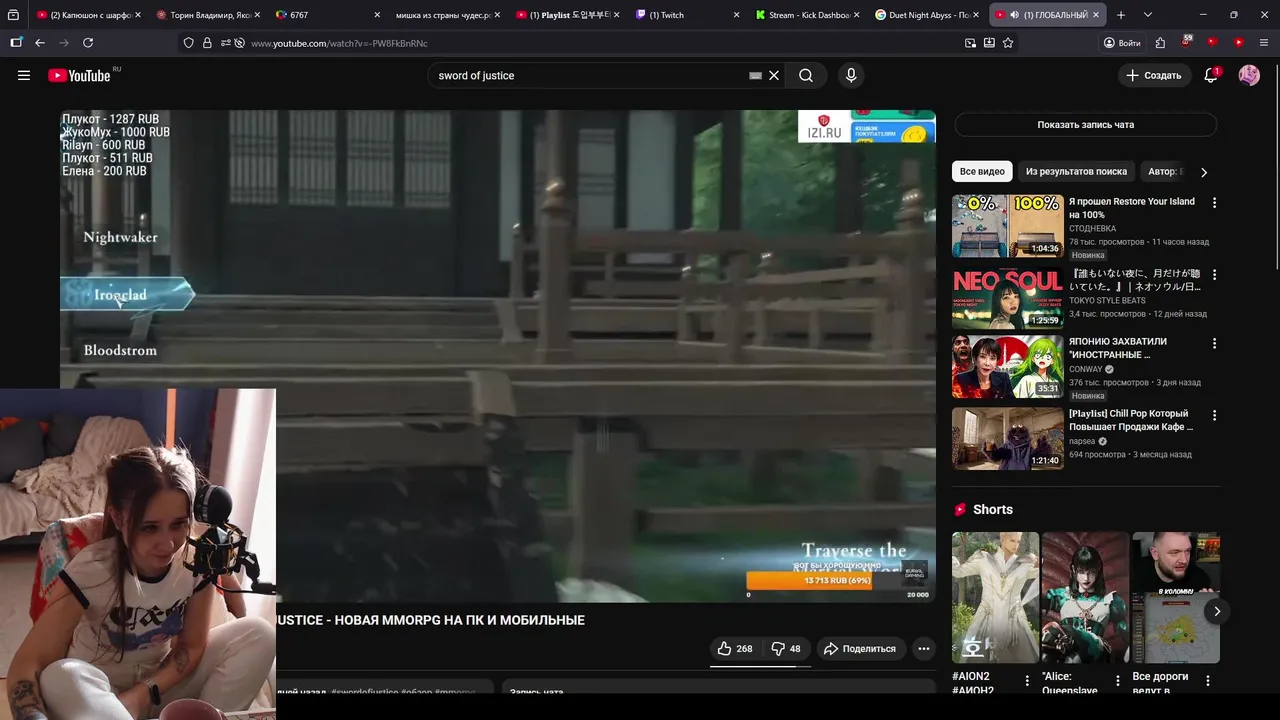This screenshot has width=1280, height=720.
Task: Open options for Alice: Queenslave short
Action: click(1117, 681)
